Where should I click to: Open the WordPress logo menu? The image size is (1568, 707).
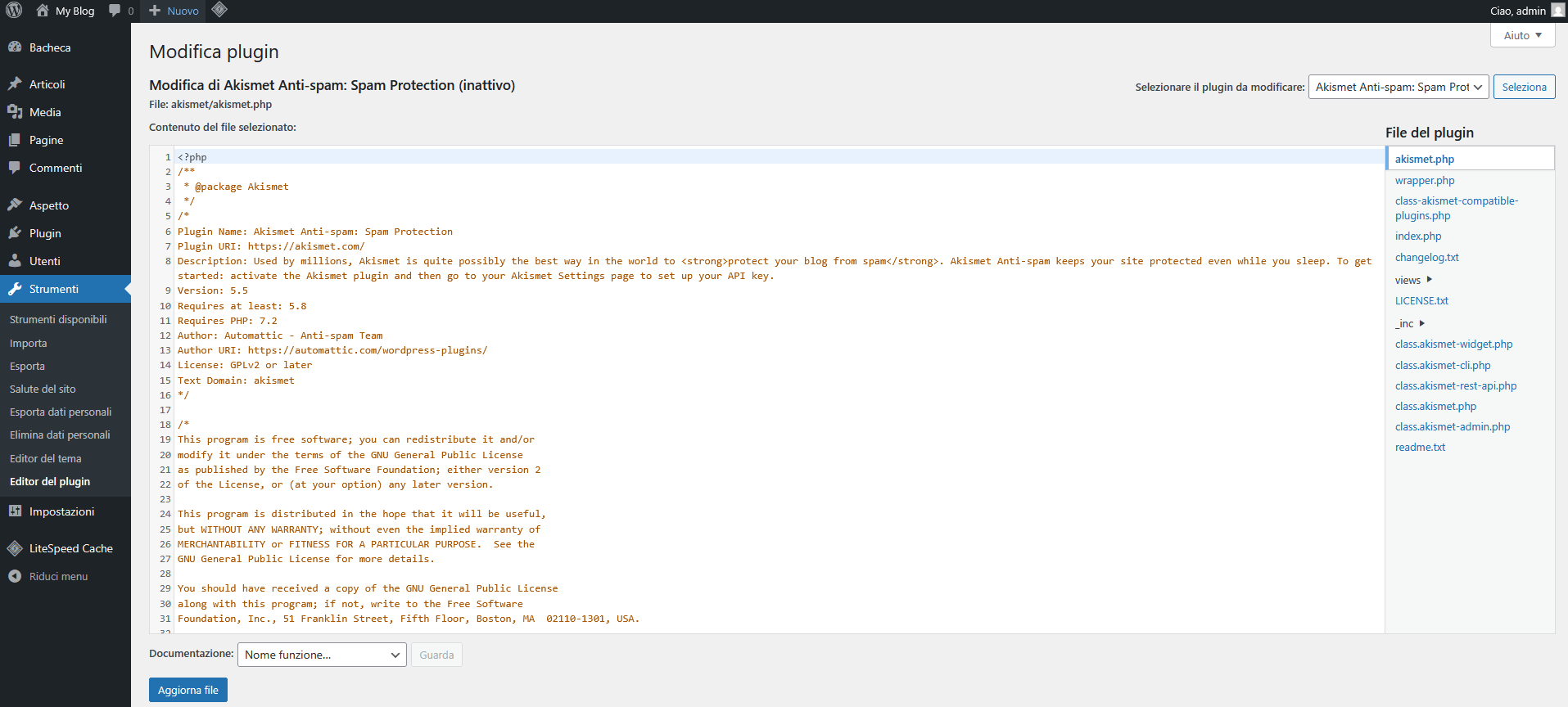[14, 11]
